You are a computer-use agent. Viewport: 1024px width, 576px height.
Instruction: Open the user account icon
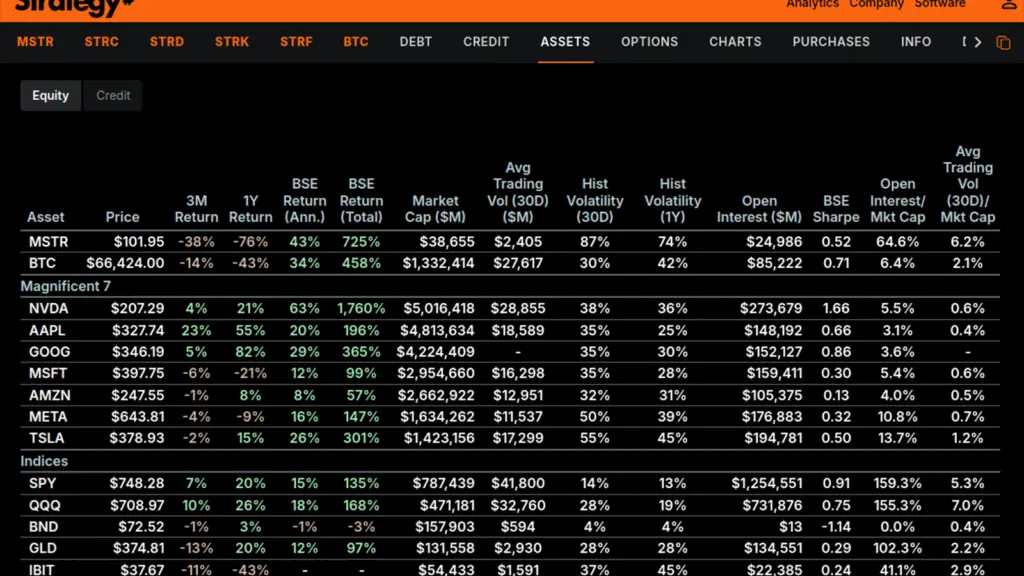1008,4
